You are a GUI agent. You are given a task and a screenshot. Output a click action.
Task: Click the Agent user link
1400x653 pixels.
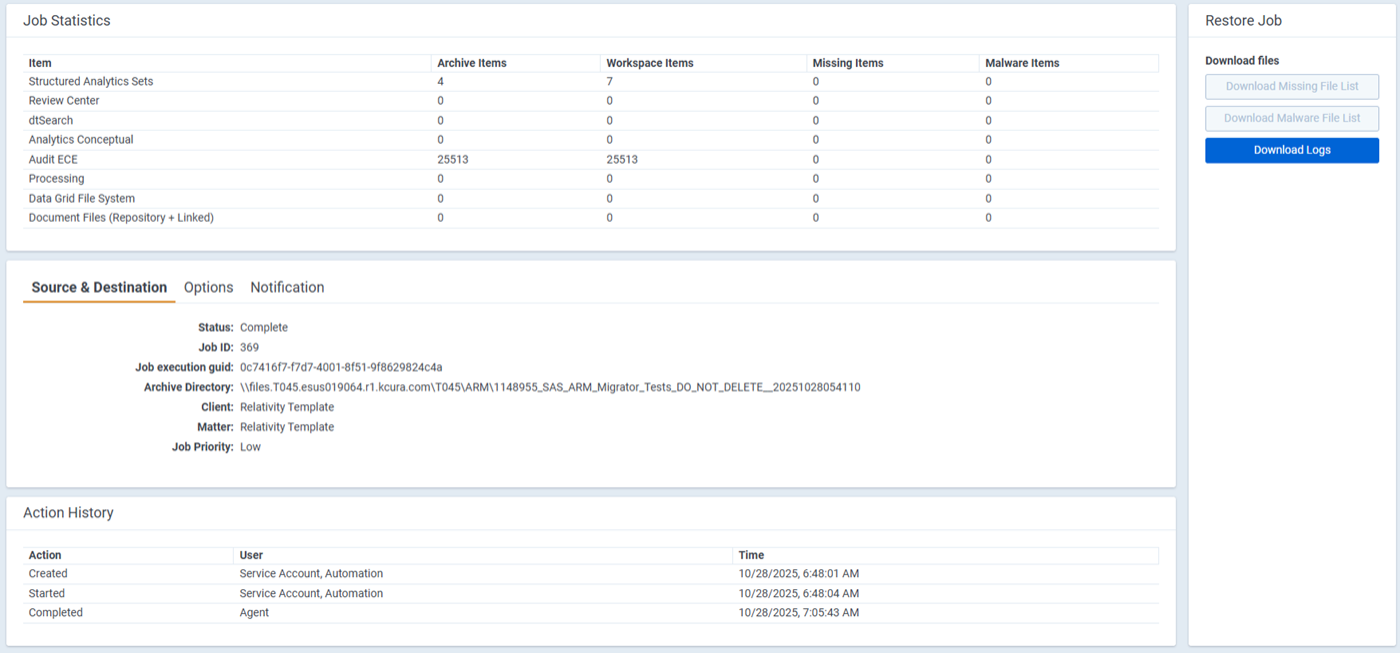[253, 612]
